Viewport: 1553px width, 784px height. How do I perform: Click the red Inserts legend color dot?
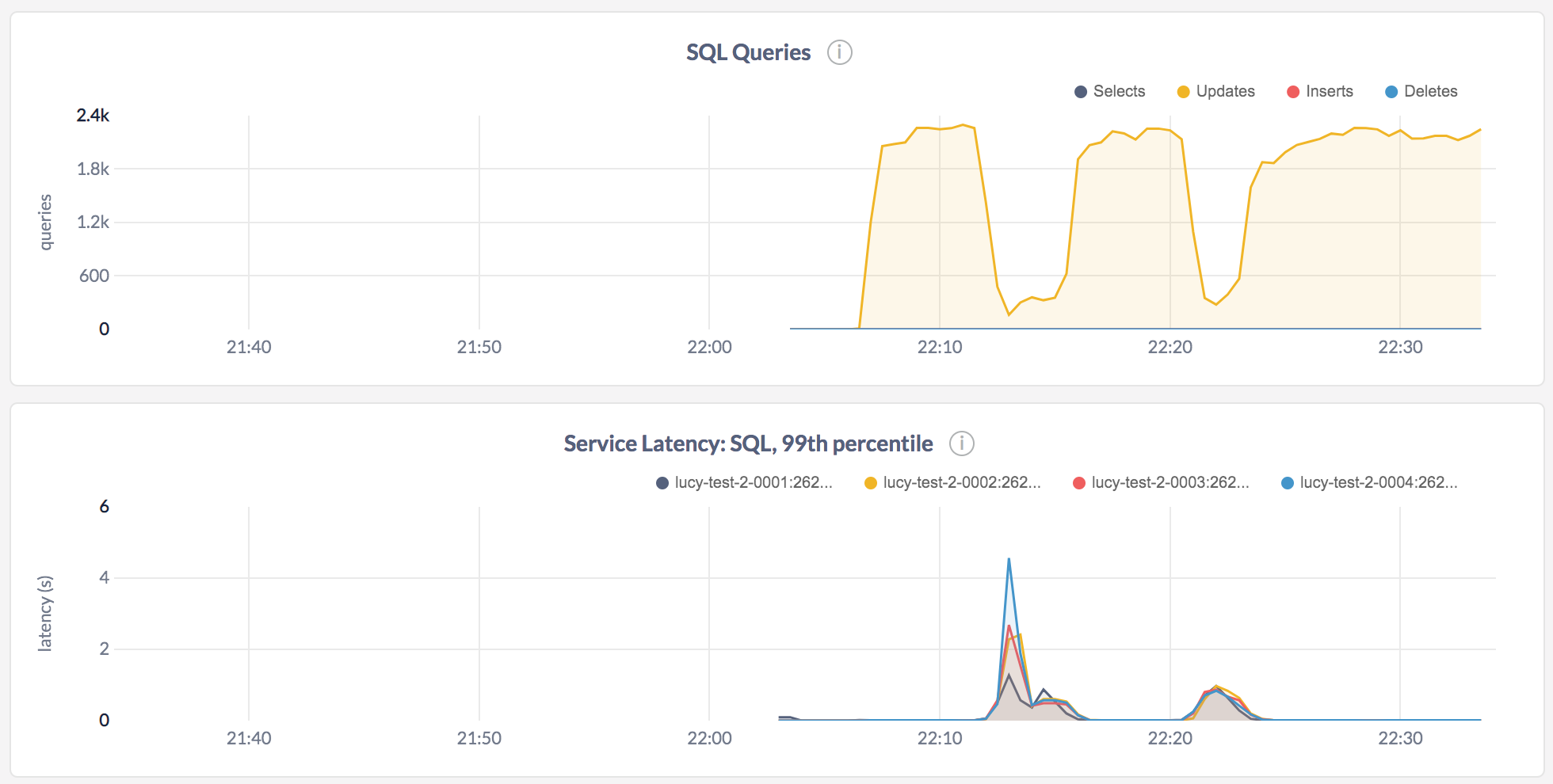[1293, 92]
